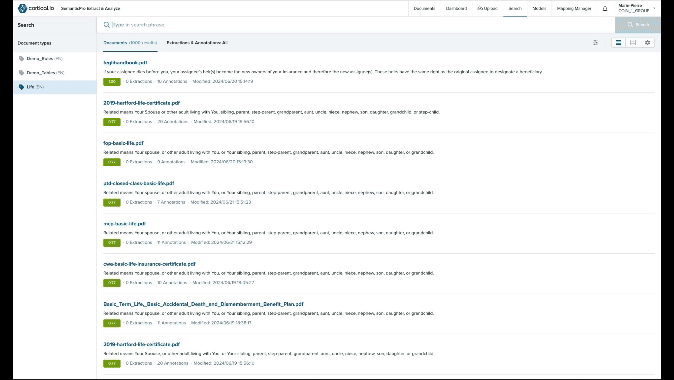Click green badge under cwa-basic-life-insurance-certificate.pdf
The height and width of the screenshot is (380, 674).
pos(112,283)
